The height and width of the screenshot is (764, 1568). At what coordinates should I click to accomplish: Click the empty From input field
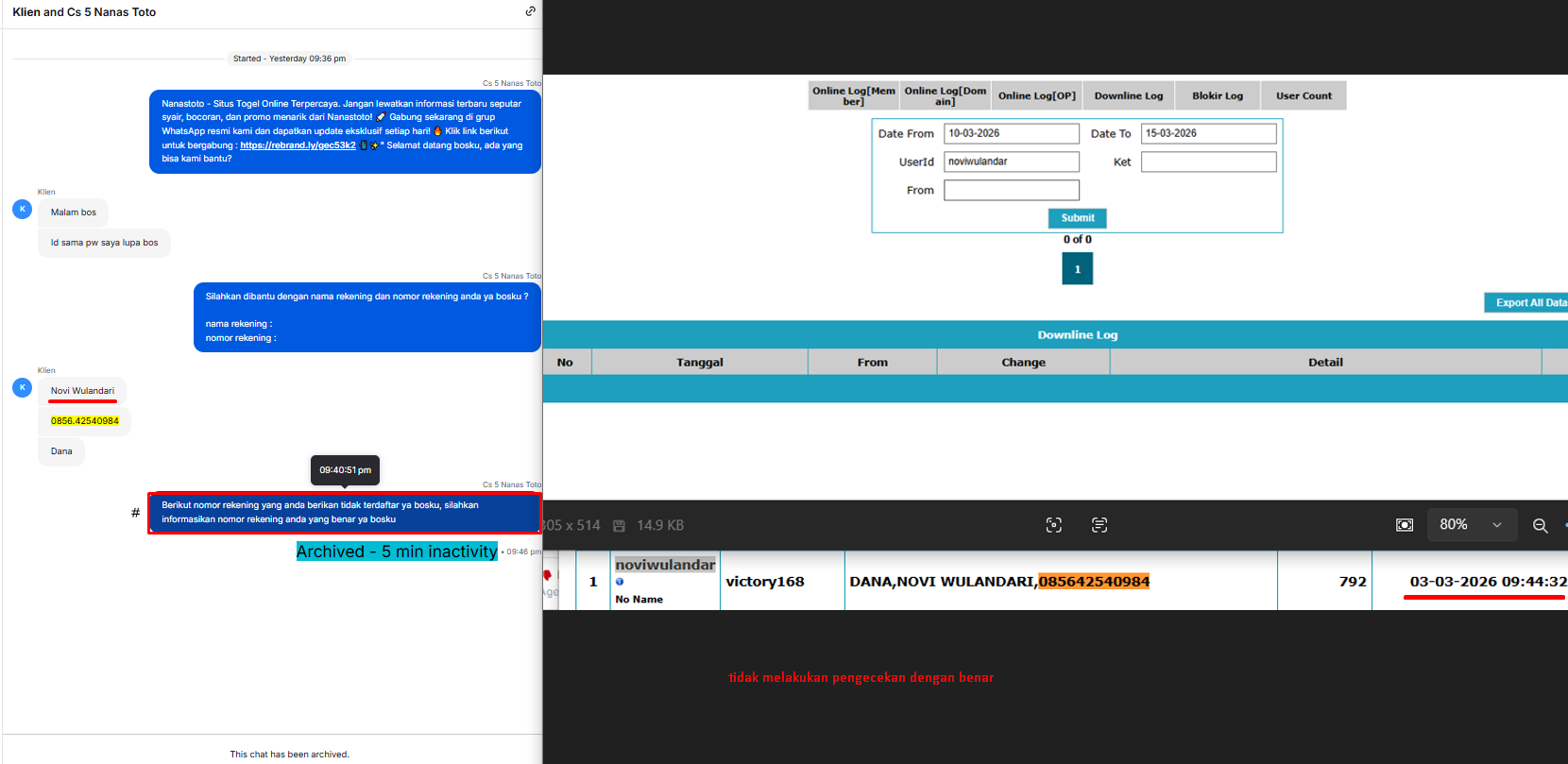[x=1012, y=190]
